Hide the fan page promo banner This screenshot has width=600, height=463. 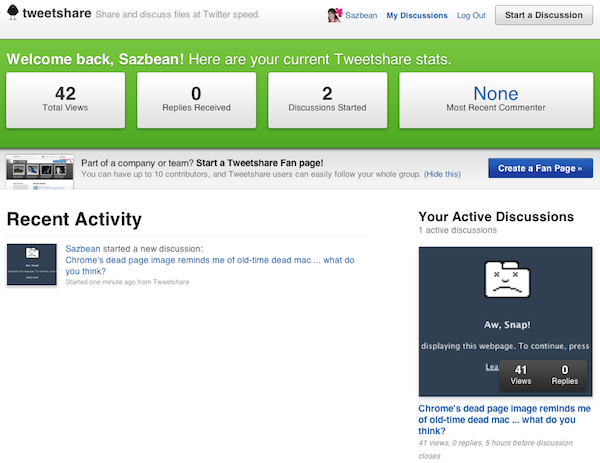click(x=441, y=174)
